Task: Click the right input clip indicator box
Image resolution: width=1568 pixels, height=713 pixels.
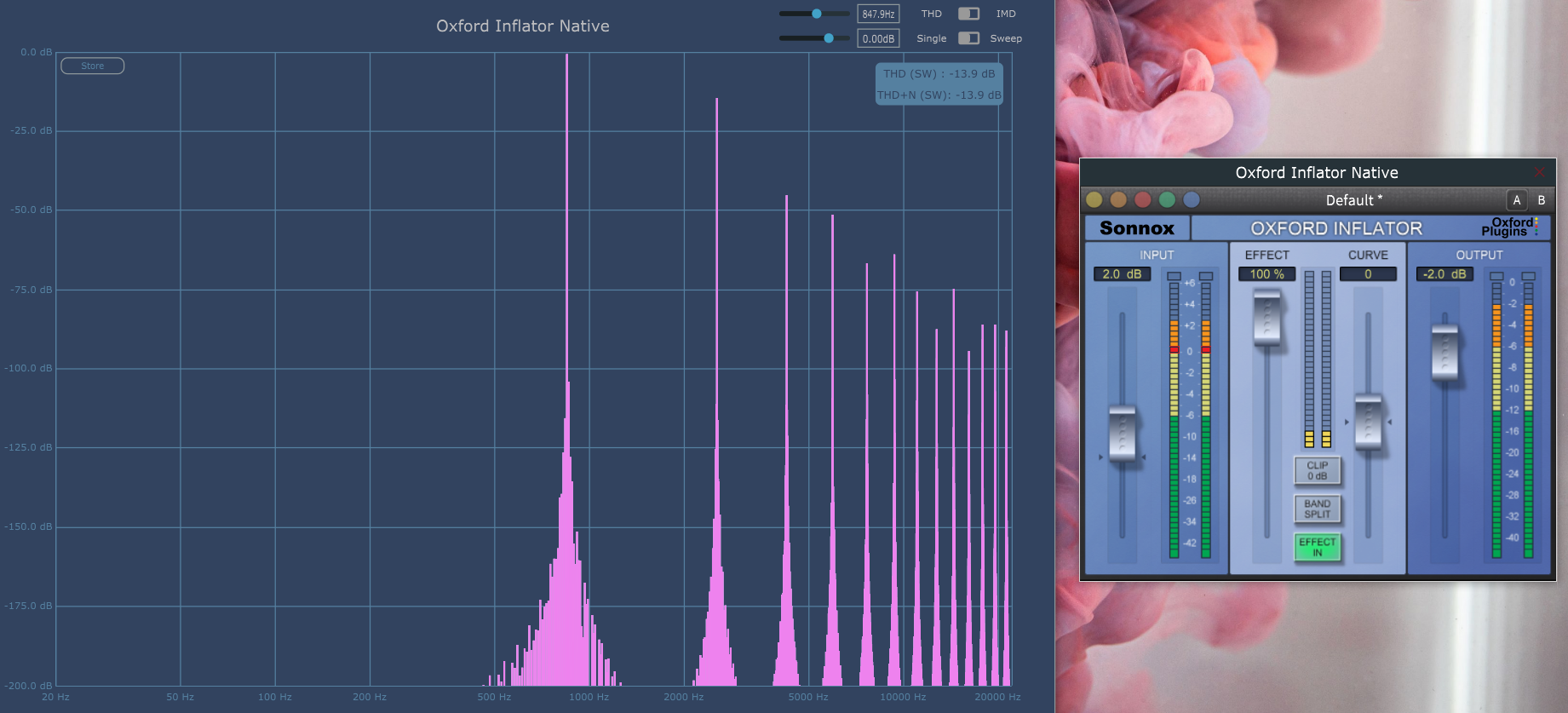Action: 1206,276
